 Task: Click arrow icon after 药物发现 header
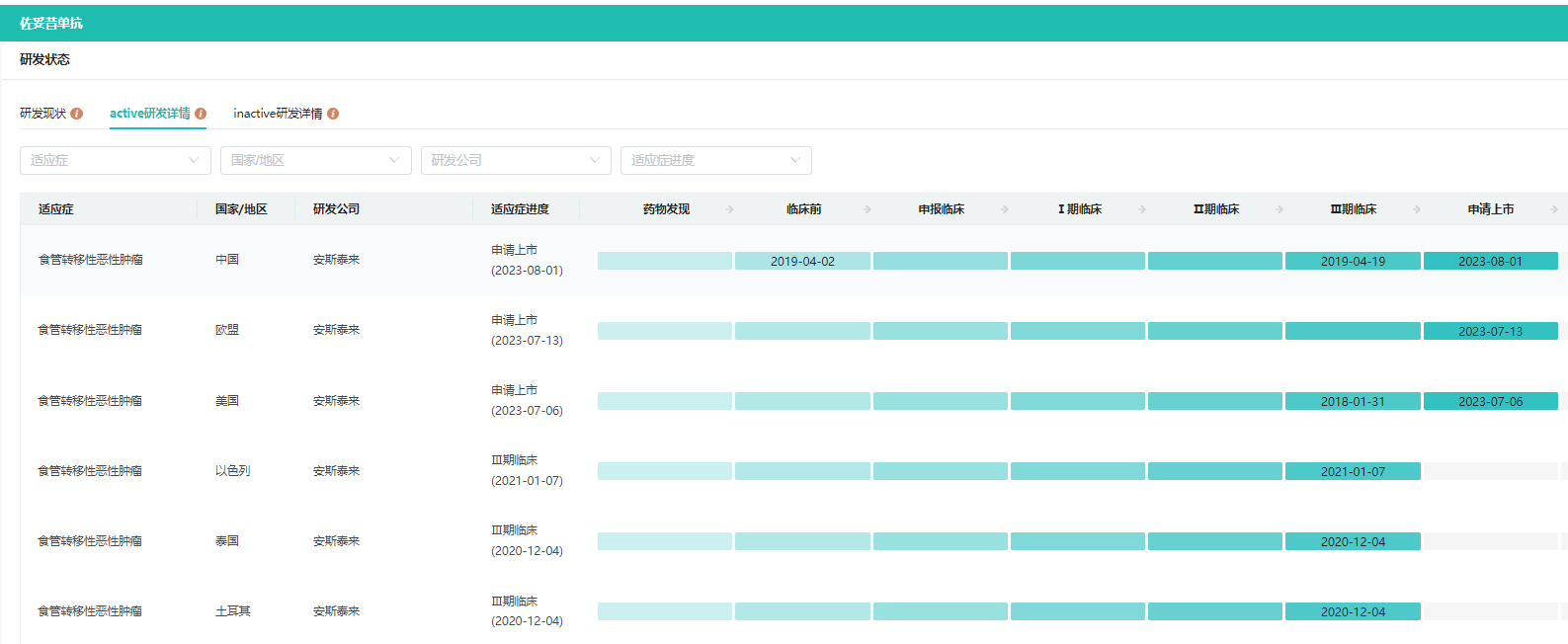(x=730, y=209)
